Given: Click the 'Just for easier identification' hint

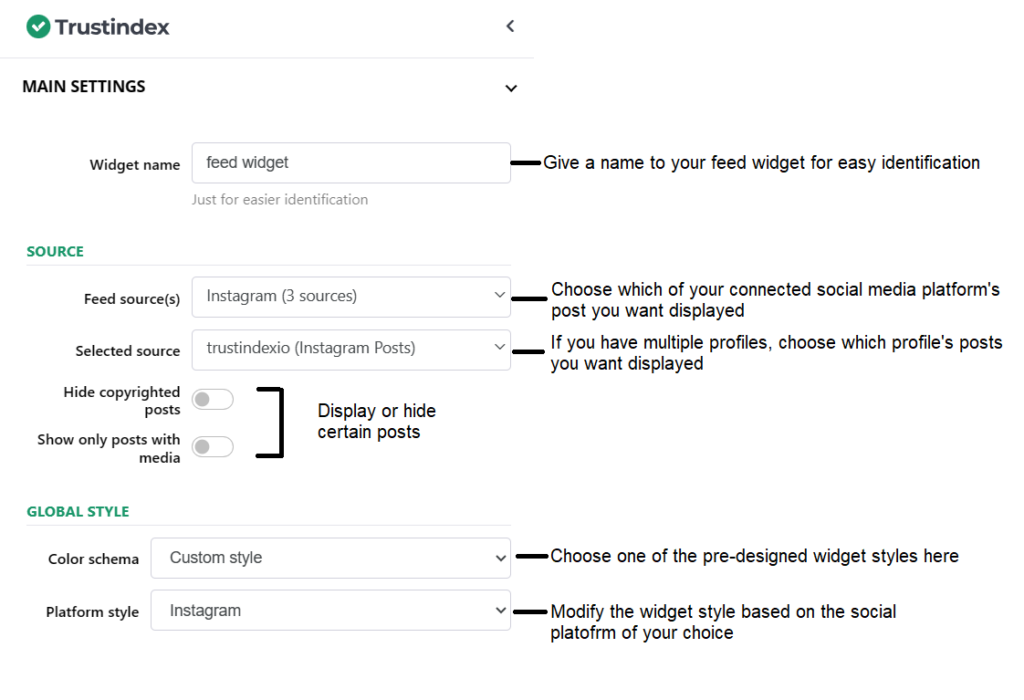Looking at the screenshot, I should click(280, 200).
